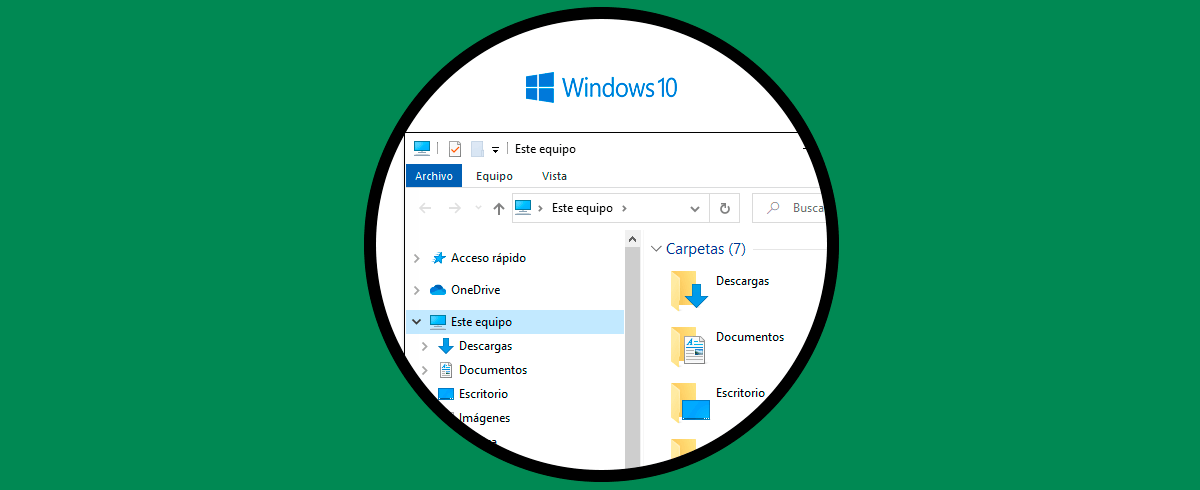Refresh the current folder view

[725, 208]
